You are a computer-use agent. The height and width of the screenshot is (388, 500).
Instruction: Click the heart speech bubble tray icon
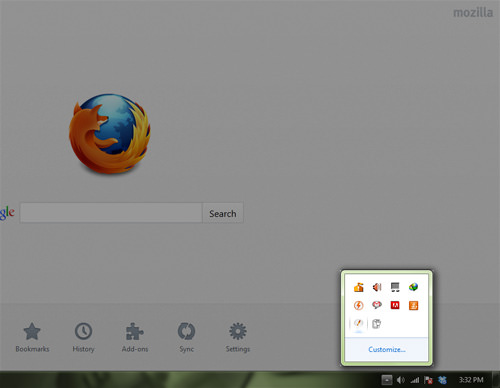coord(377,305)
